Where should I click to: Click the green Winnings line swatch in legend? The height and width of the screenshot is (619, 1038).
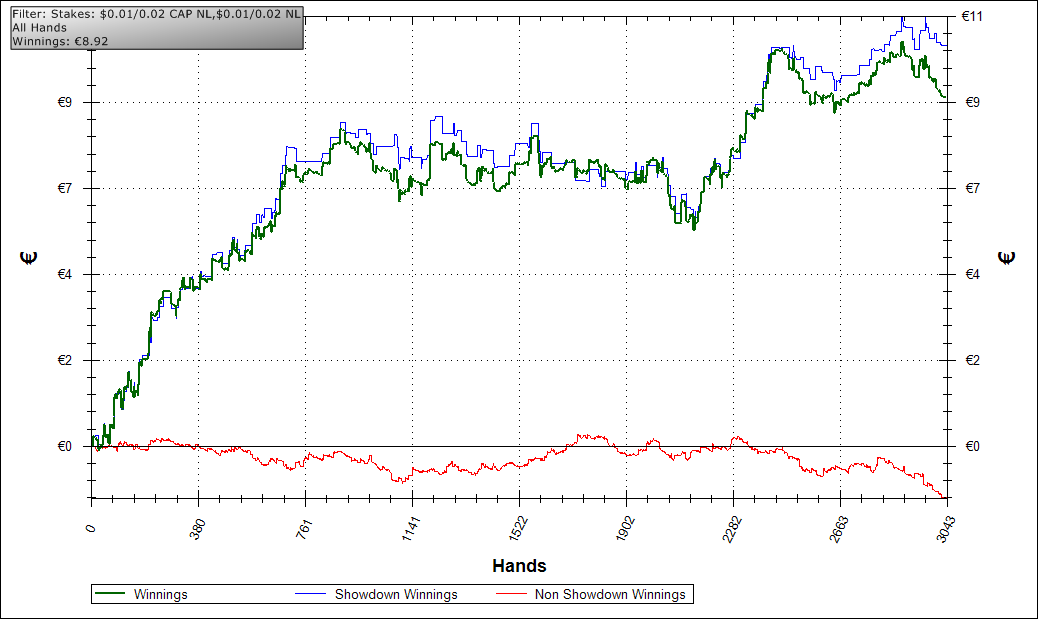click(113, 594)
